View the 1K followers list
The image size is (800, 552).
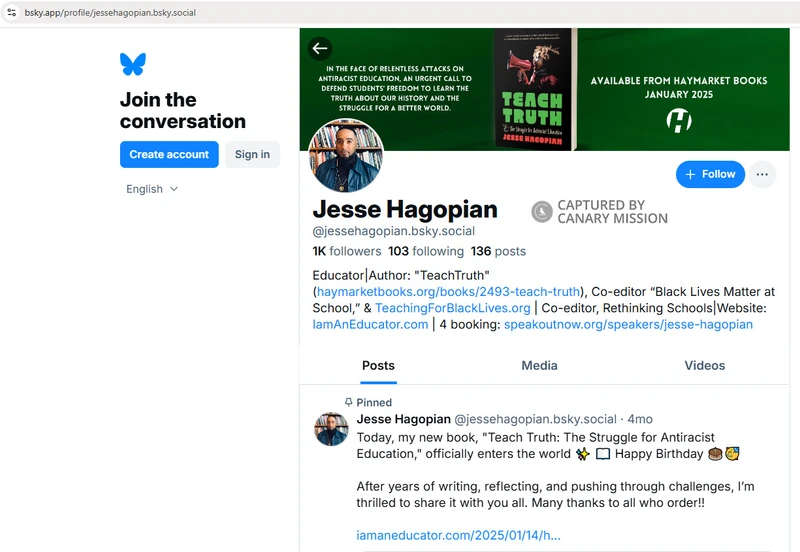347,252
